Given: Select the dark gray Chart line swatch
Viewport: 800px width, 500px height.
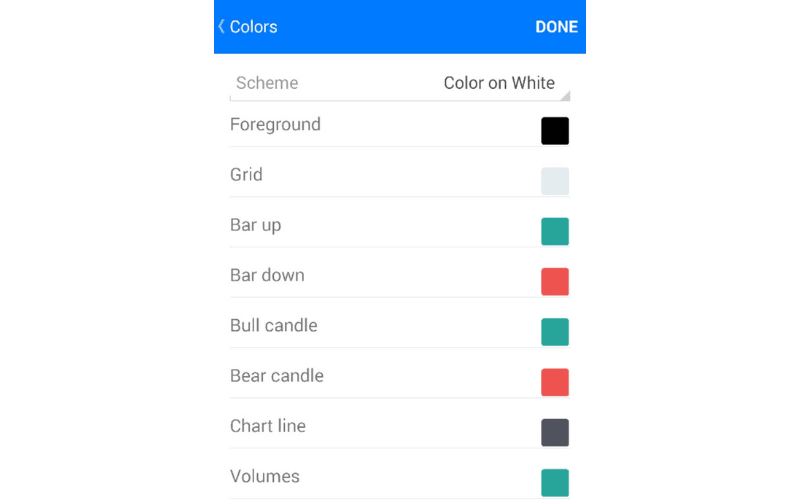Looking at the screenshot, I should point(555,432).
